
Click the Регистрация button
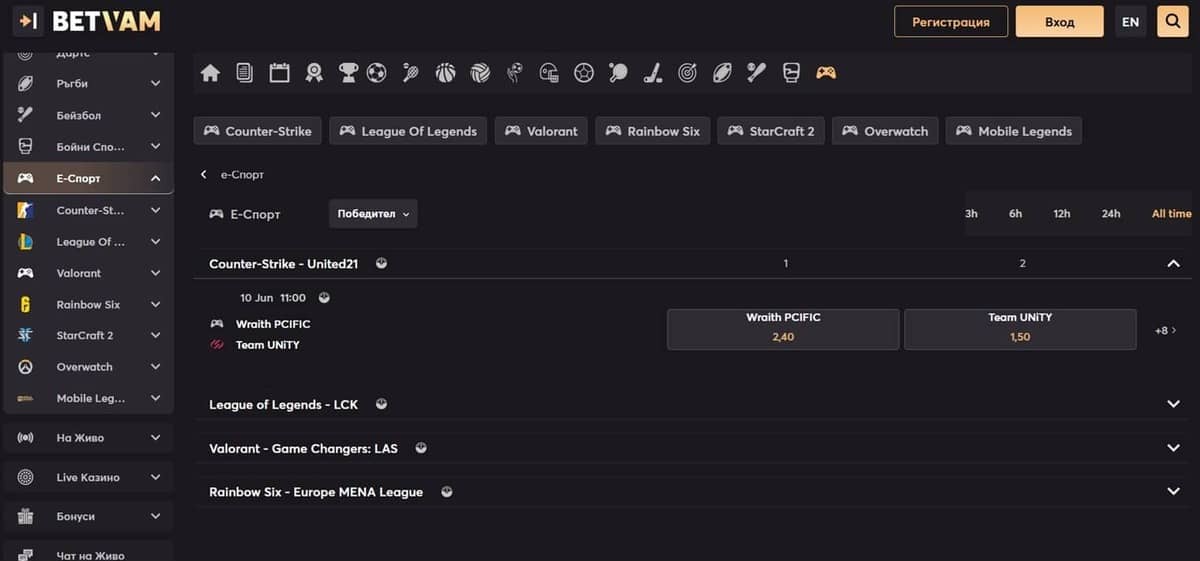tap(951, 21)
